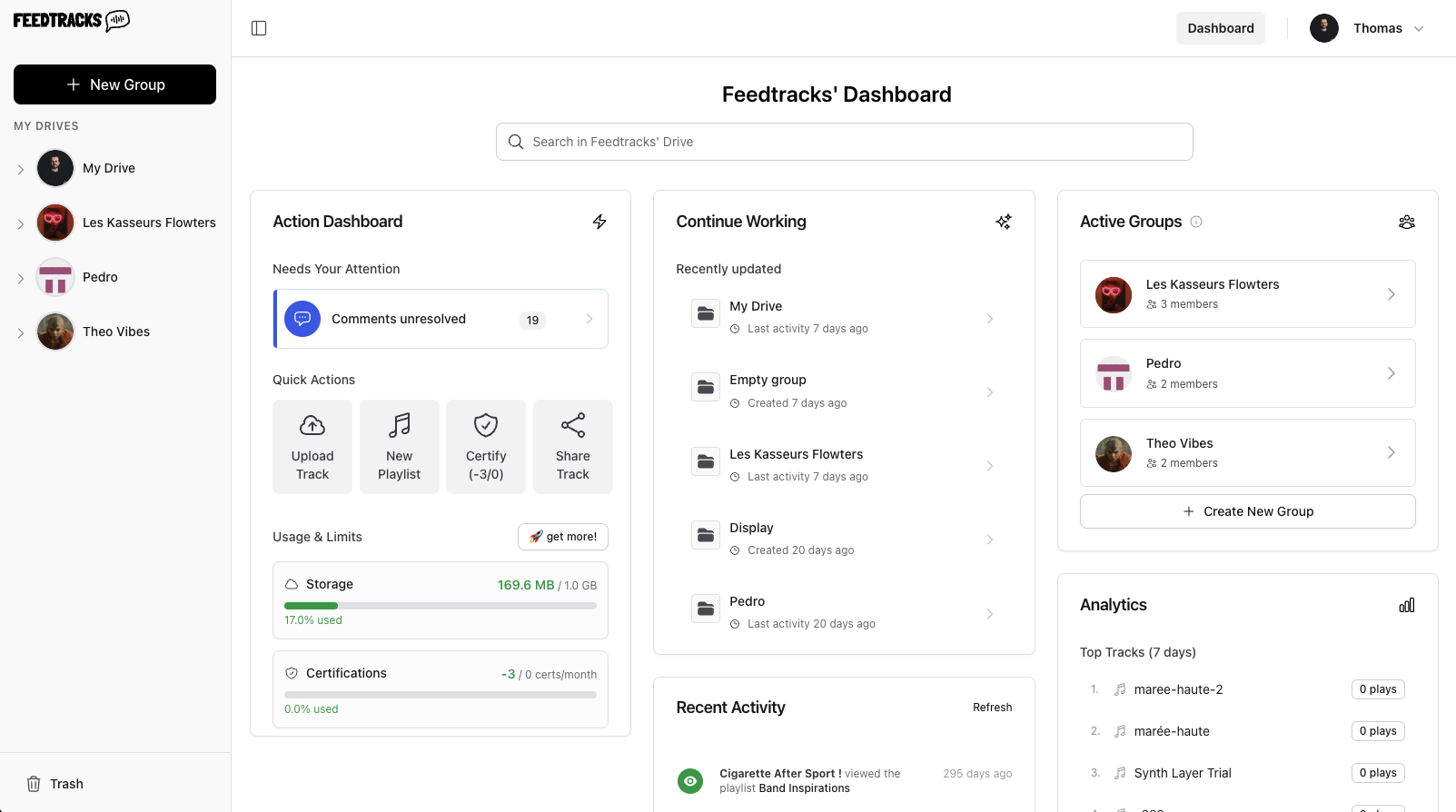Open the Thomas account dropdown chevron
1456x812 pixels.
click(1419, 29)
